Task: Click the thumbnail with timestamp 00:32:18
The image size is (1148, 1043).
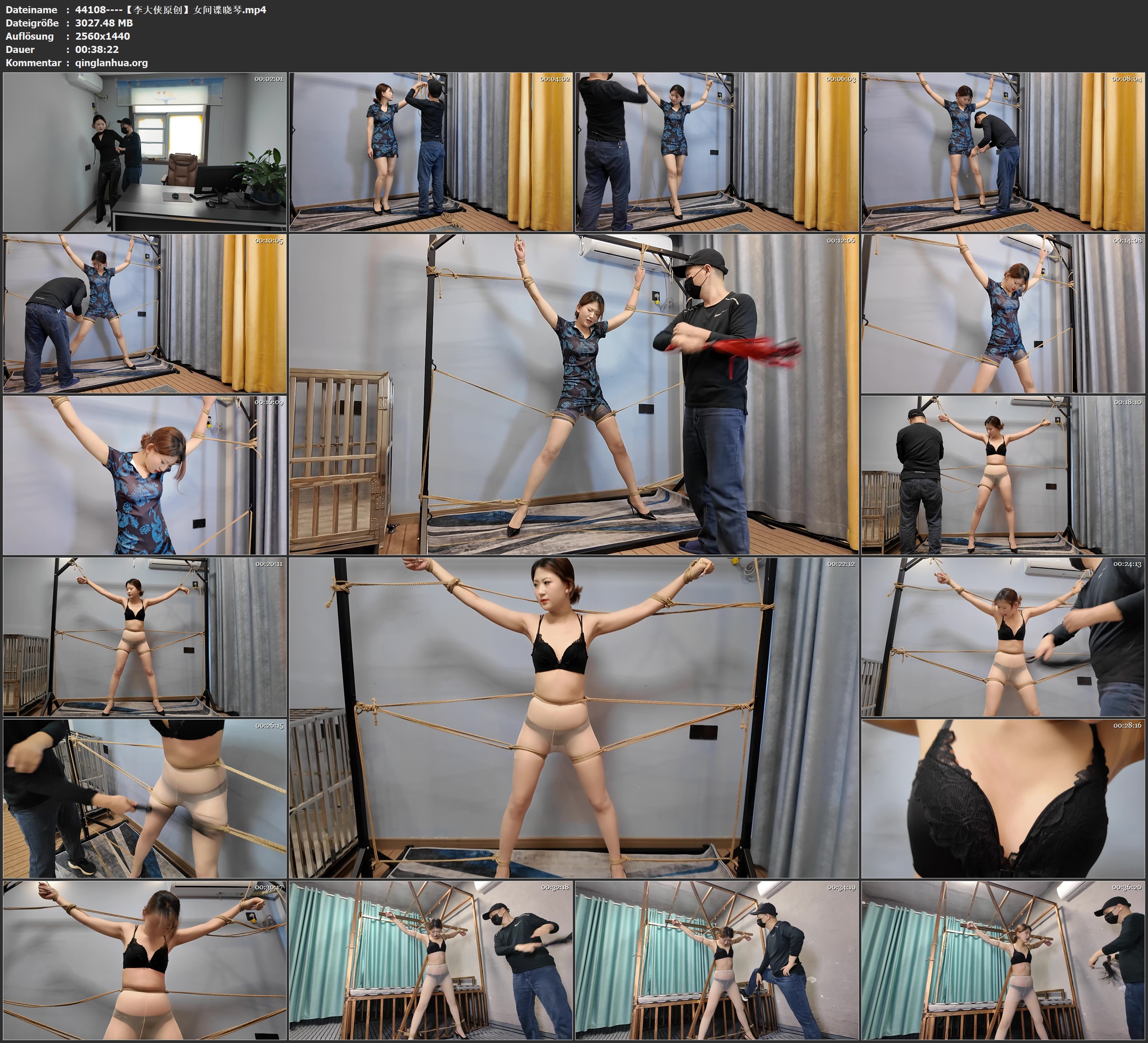Action: 430,960
